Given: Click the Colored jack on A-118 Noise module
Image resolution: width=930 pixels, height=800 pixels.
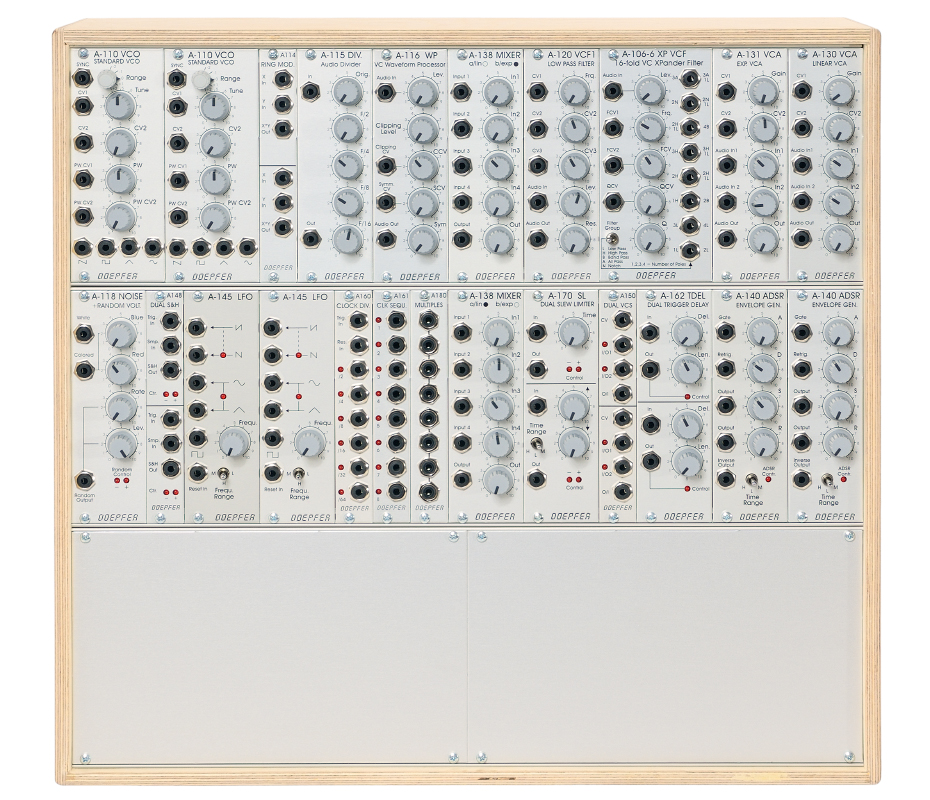Looking at the screenshot, I should [82, 371].
